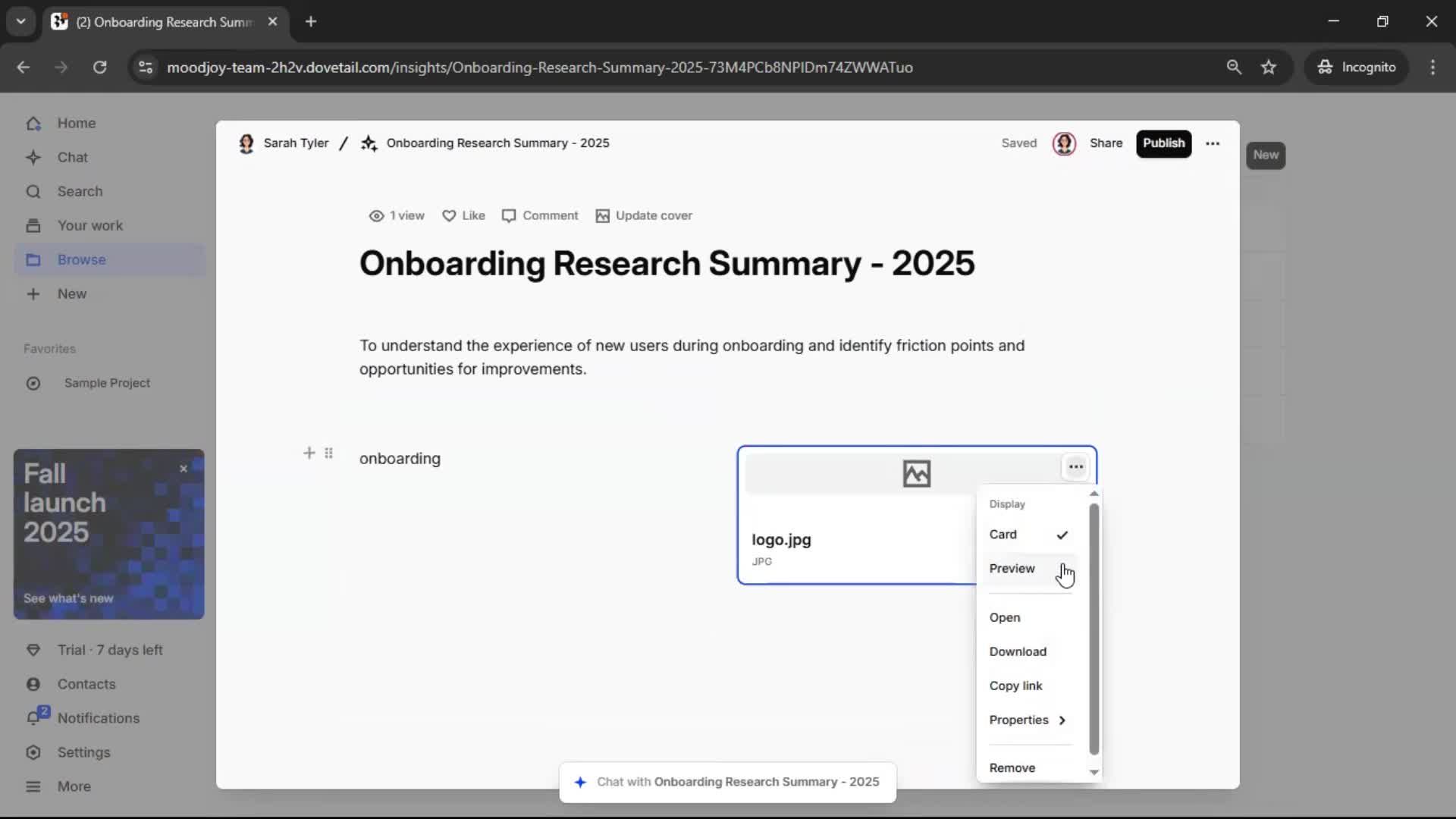Open the Chat sparkle in sidebar
The width and height of the screenshot is (1456, 819).
pos(33,158)
